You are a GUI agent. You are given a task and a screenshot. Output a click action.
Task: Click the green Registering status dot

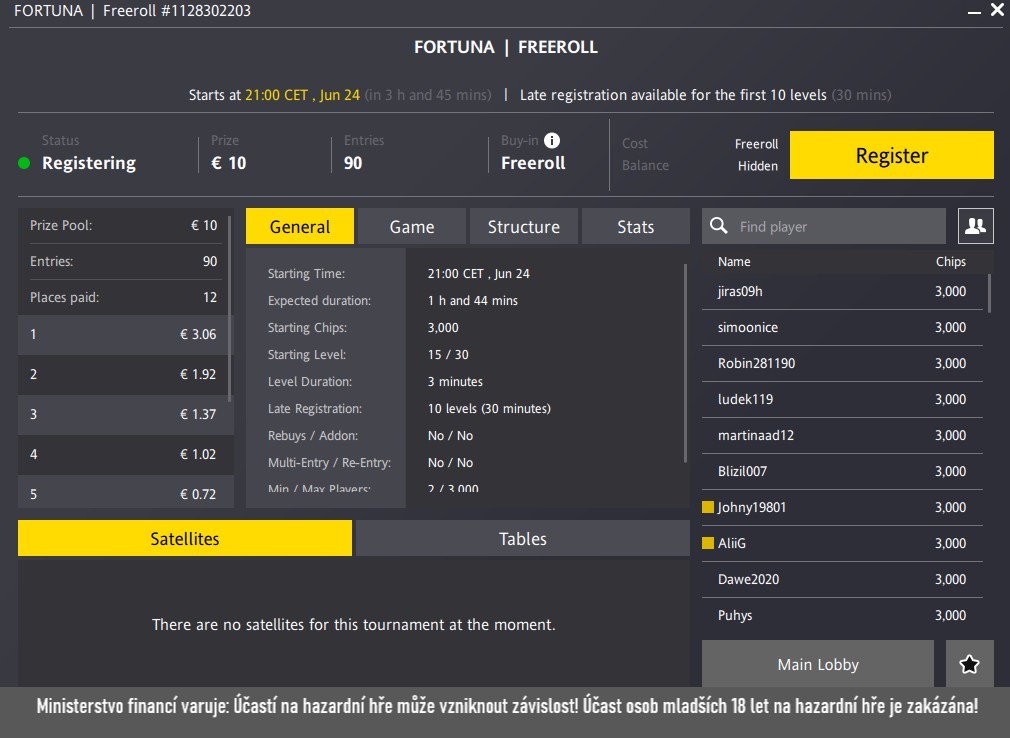pyautogui.click(x=24, y=161)
